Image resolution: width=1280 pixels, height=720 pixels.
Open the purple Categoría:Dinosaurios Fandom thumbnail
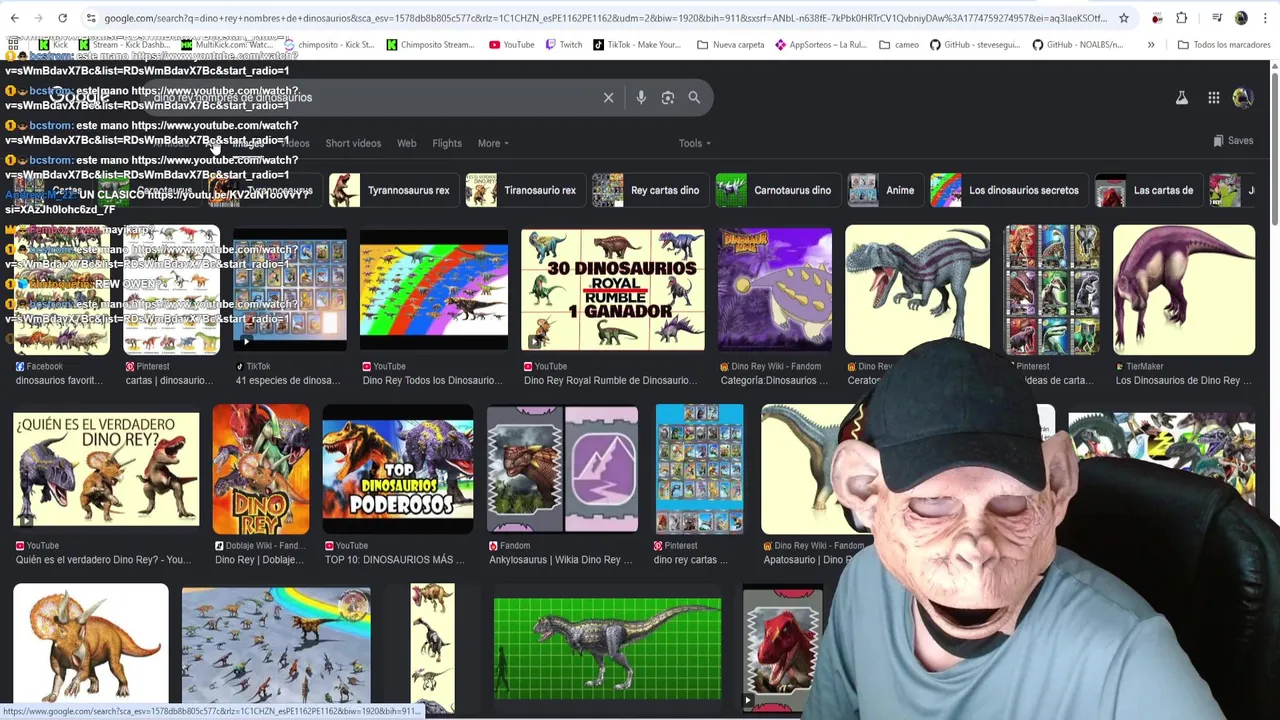coord(775,290)
